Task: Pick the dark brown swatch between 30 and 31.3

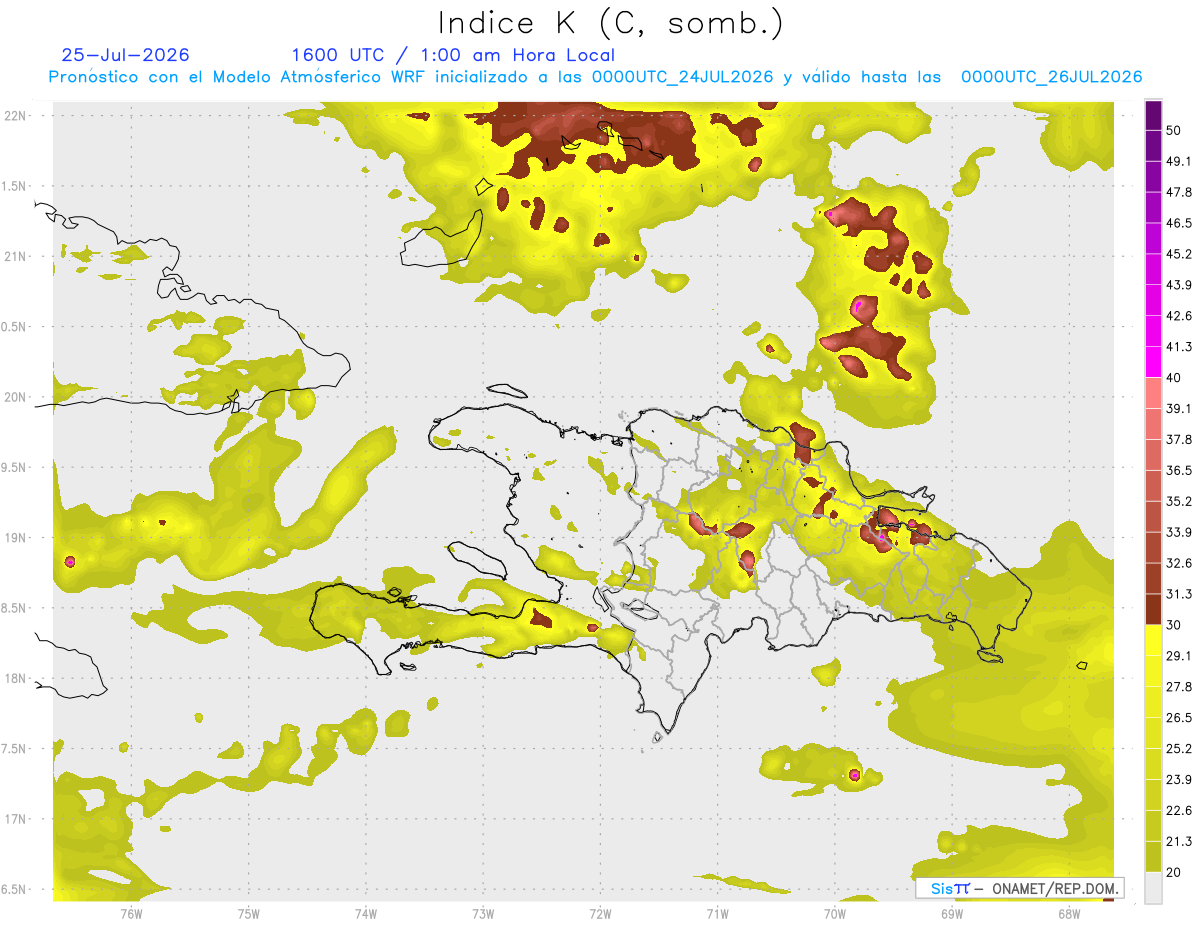Action: 1153,609
